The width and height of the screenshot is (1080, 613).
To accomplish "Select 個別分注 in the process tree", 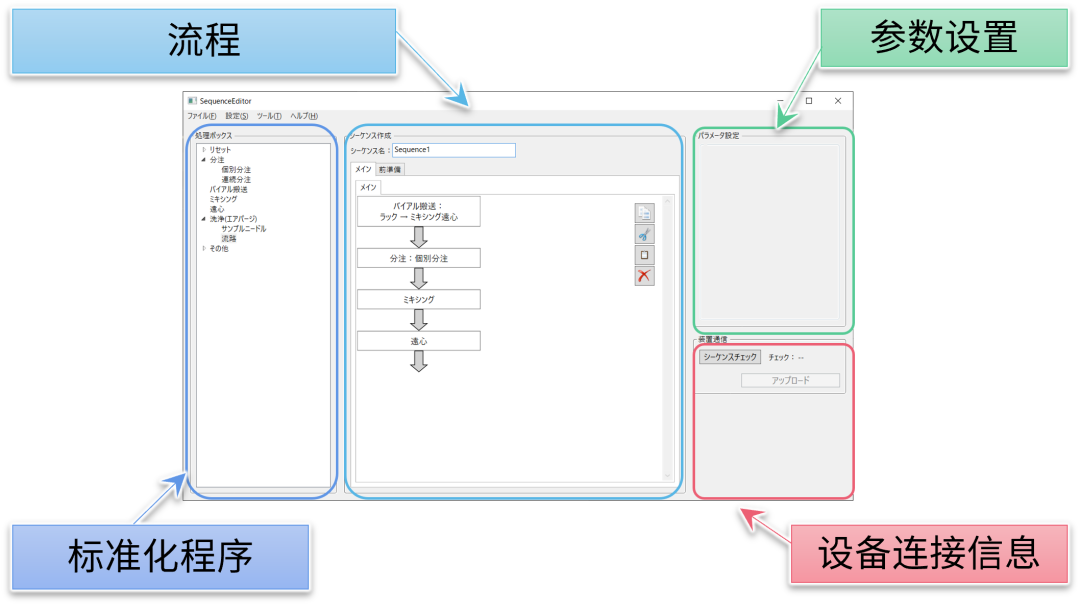I will click(x=236, y=170).
